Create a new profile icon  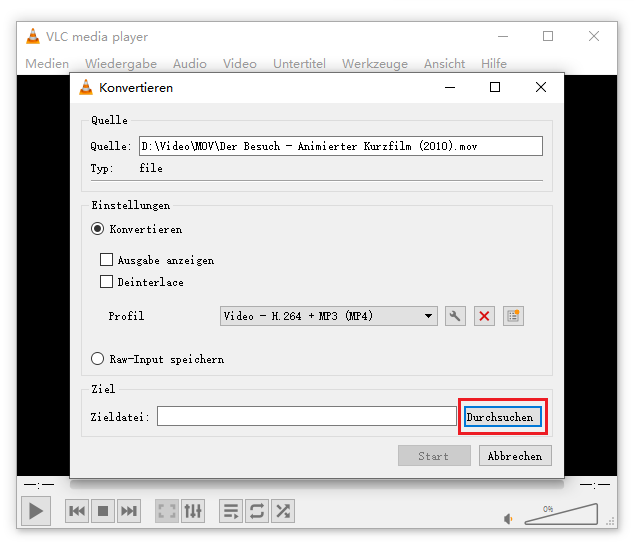coord(513,316)
